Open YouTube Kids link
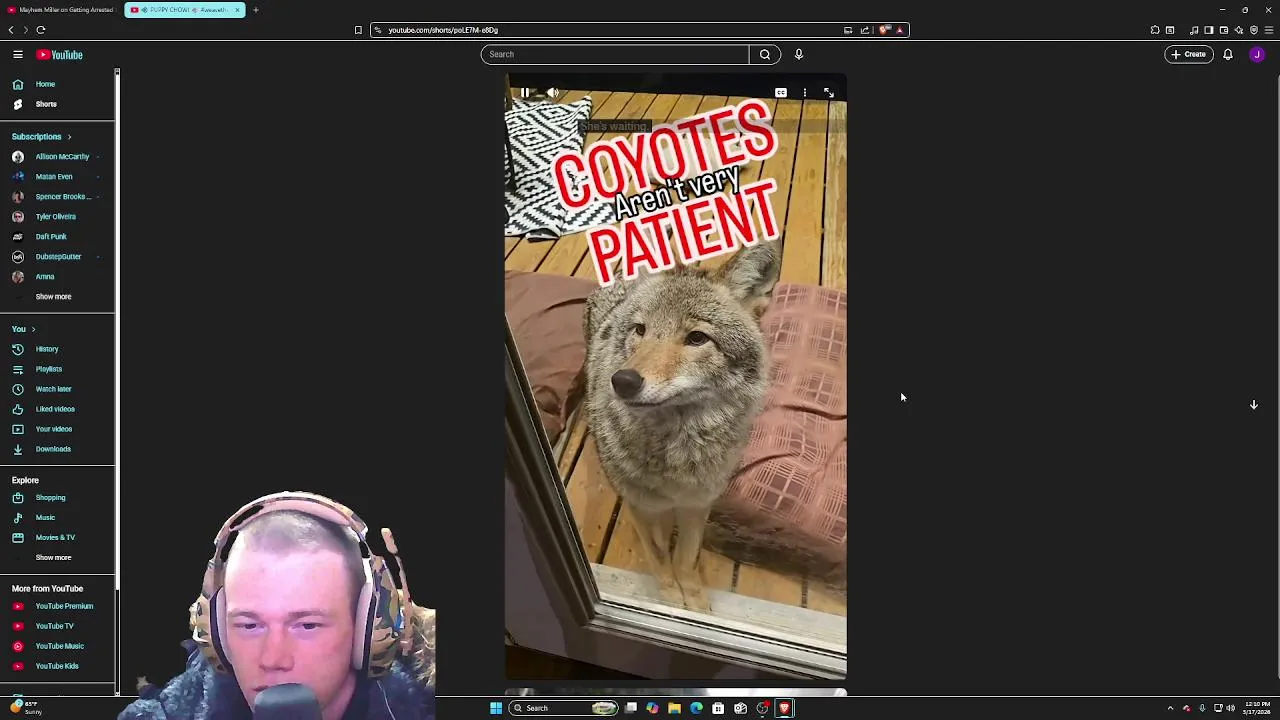Screen dimensions: 1280x720 click(57, 666)
